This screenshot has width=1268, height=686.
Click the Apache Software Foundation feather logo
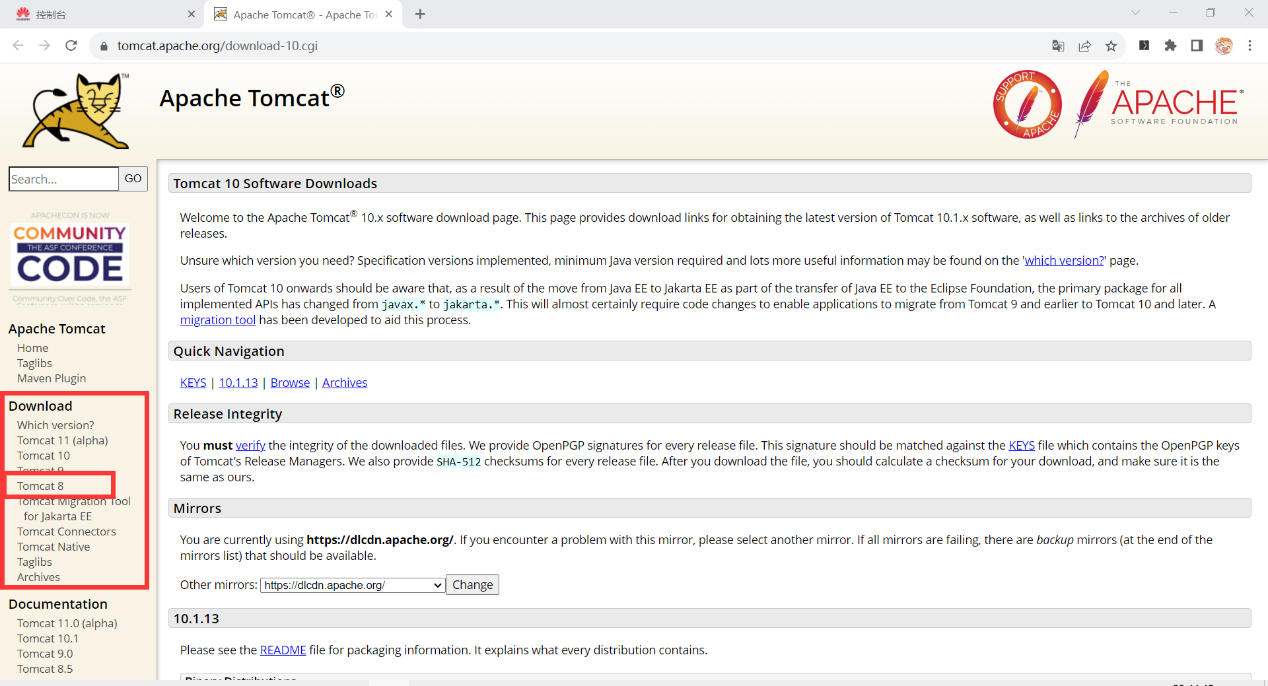click(x=1159, y=104)
